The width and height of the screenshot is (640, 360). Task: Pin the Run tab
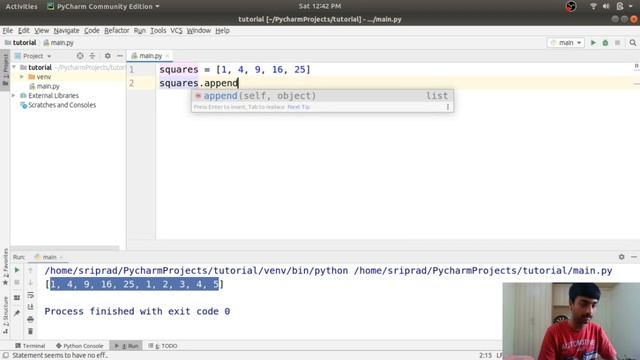(17, 313)
